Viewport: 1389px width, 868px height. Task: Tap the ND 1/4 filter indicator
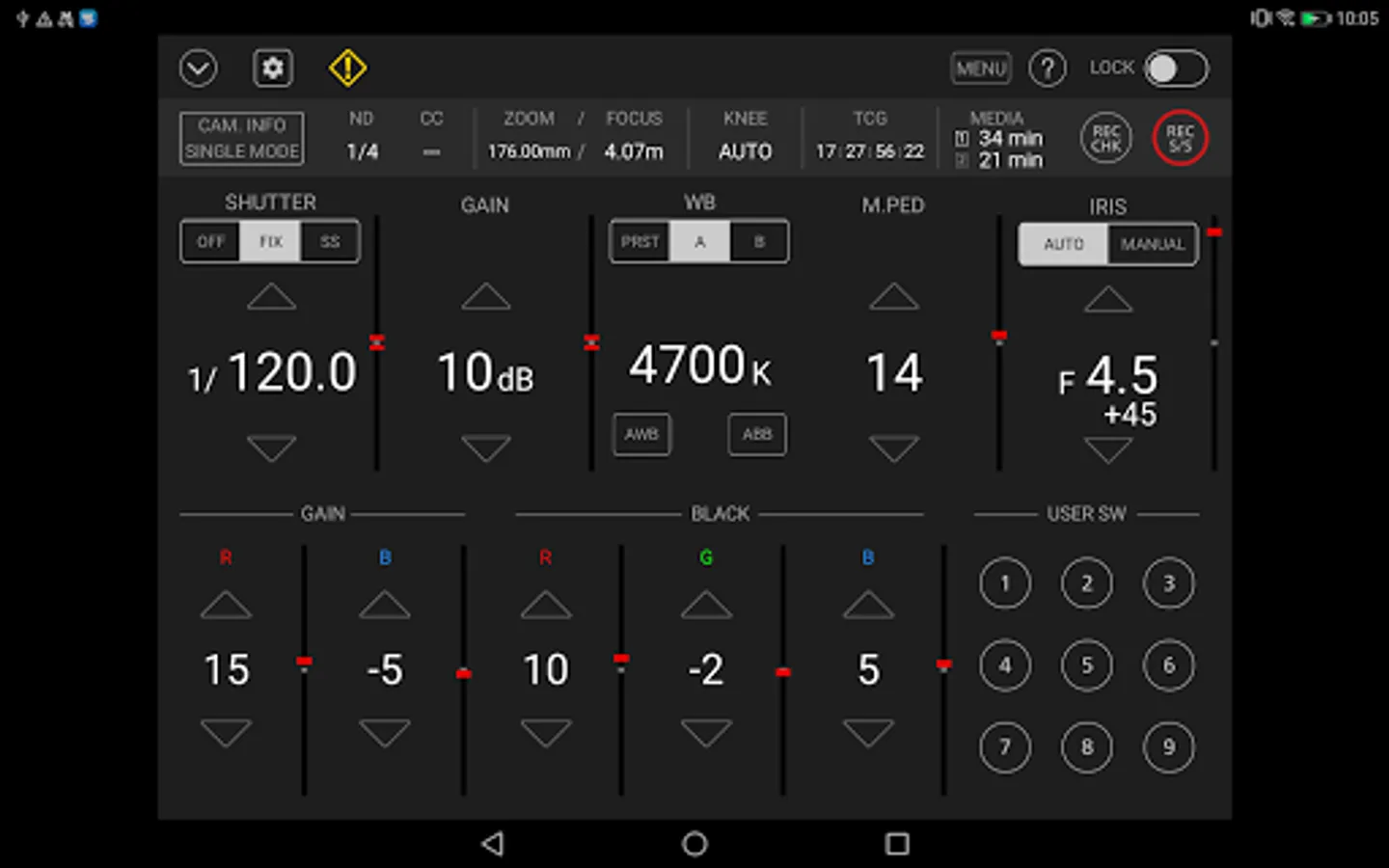[x=363, y=151]
